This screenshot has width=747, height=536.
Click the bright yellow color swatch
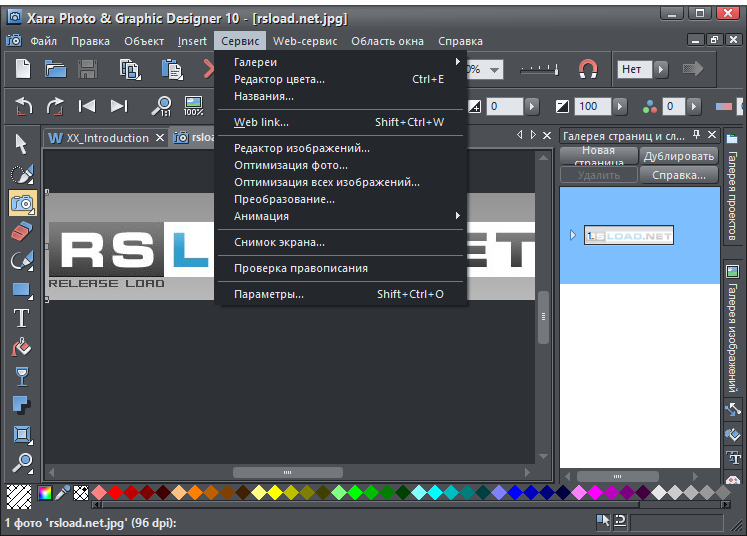tap(275, 492)
